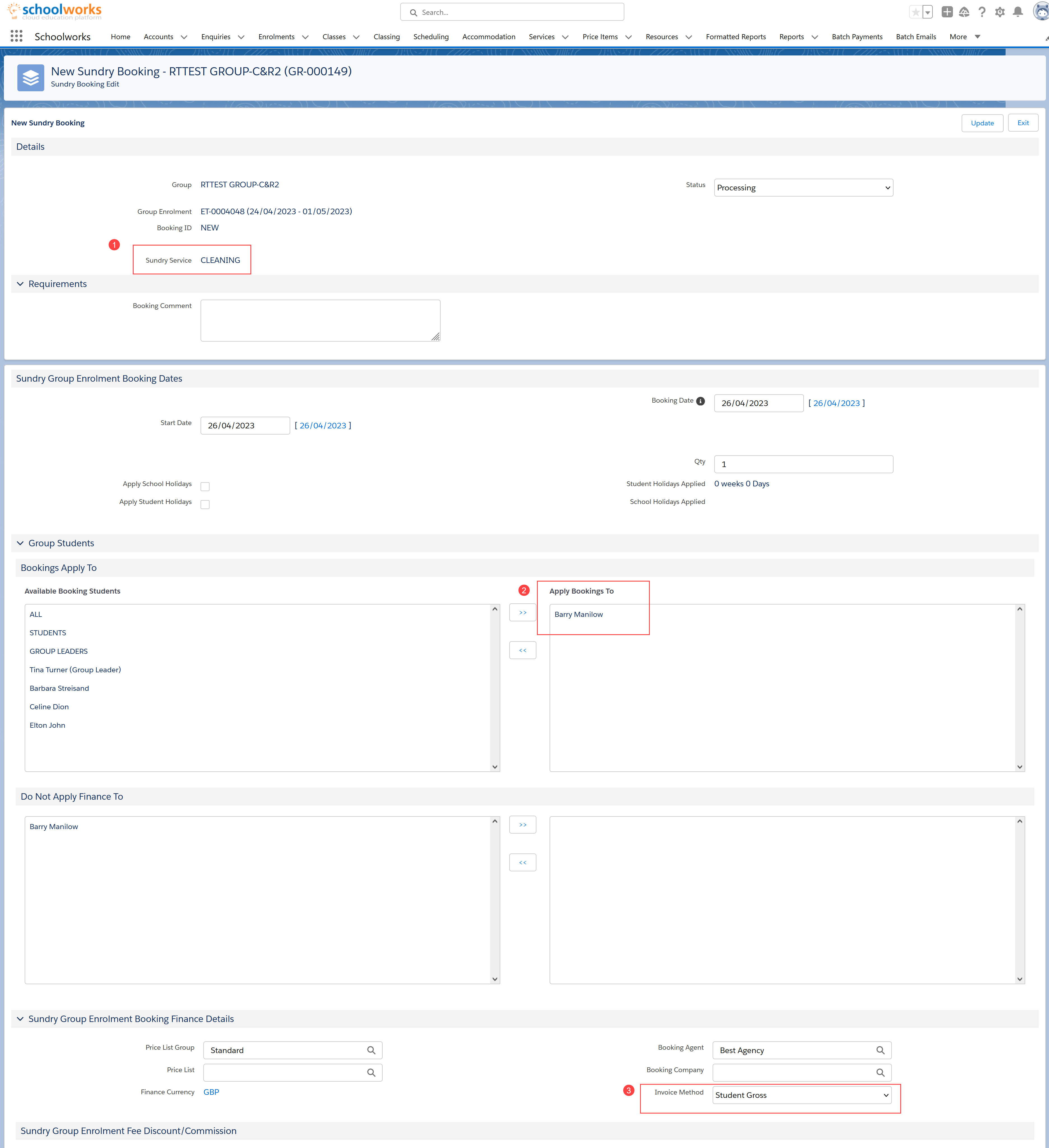
Task: Click the Available Booking Students scrollbar down arrow
Action: click(x=495, y=766)
